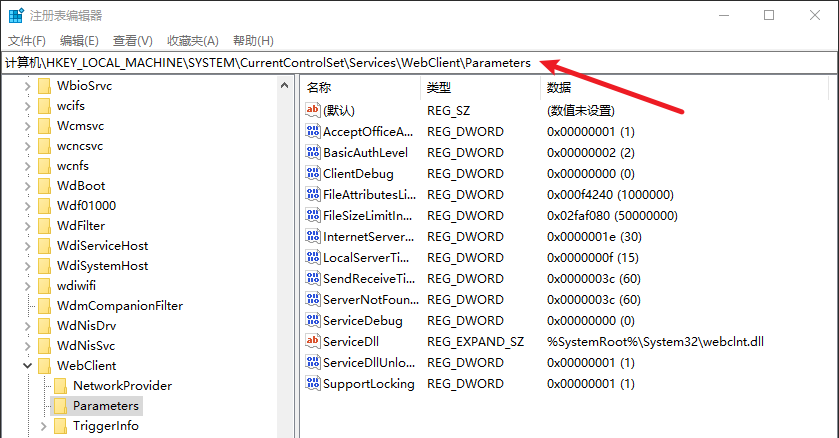839x438 pixels.
Task: Click the BasicAuthLevel DWORD value icon
Action: coord(312,153)
